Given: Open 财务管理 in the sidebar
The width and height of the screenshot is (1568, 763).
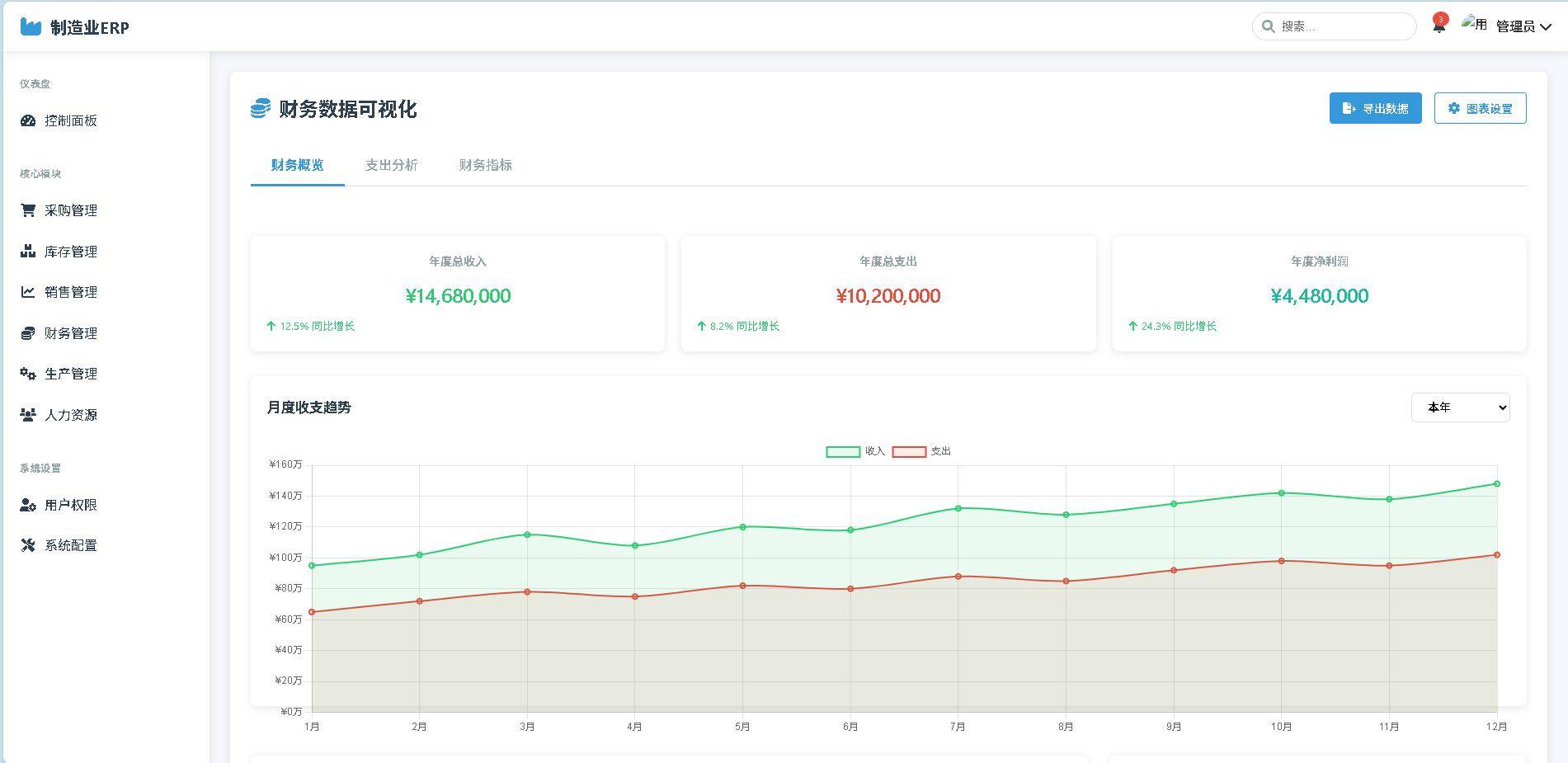Looking at the screenshot, I should (x=70, y=333).
